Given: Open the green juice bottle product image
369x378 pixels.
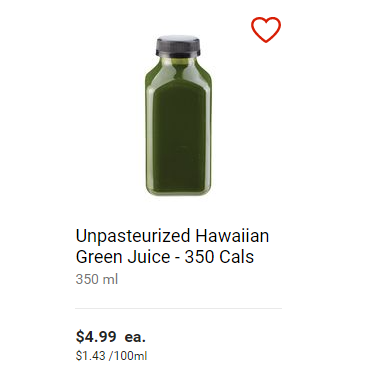Looking at the screenshot, I should 178,115.
